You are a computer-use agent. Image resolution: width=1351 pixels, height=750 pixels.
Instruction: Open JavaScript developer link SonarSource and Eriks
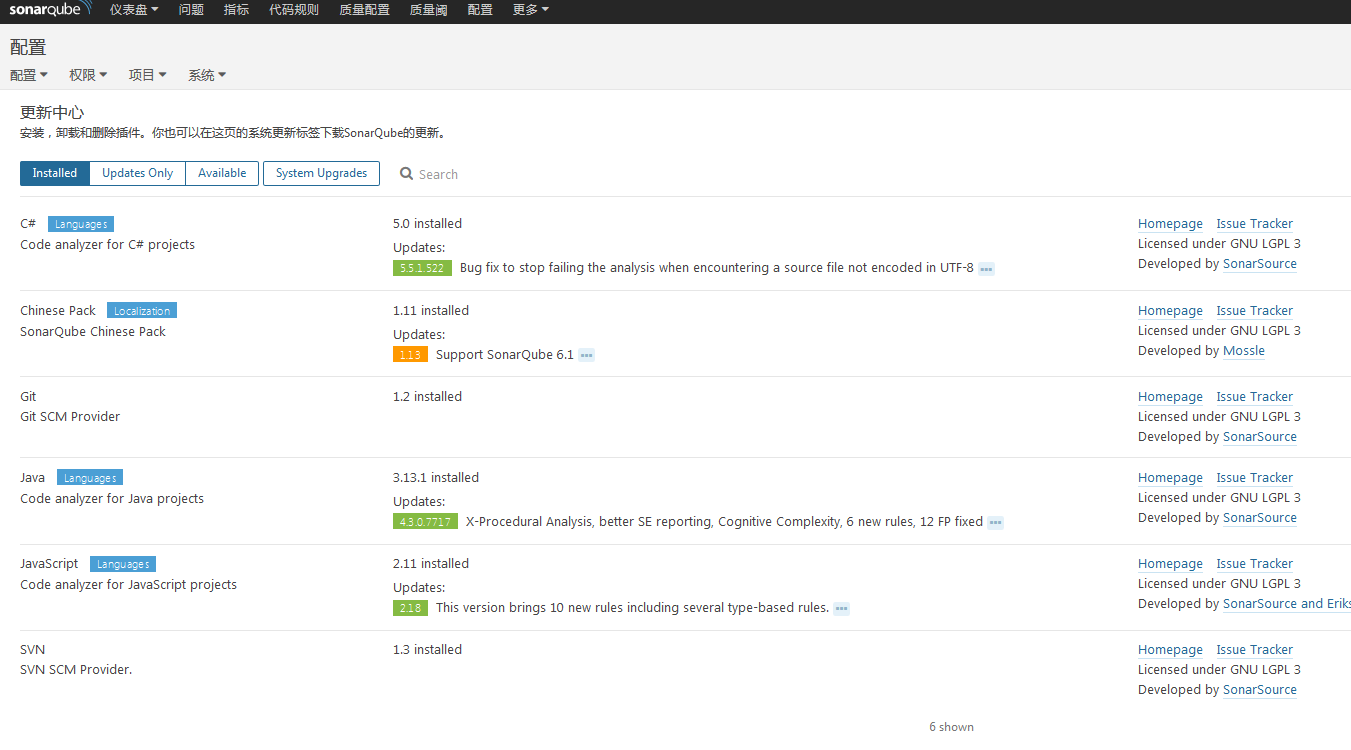click(1287, 604)
